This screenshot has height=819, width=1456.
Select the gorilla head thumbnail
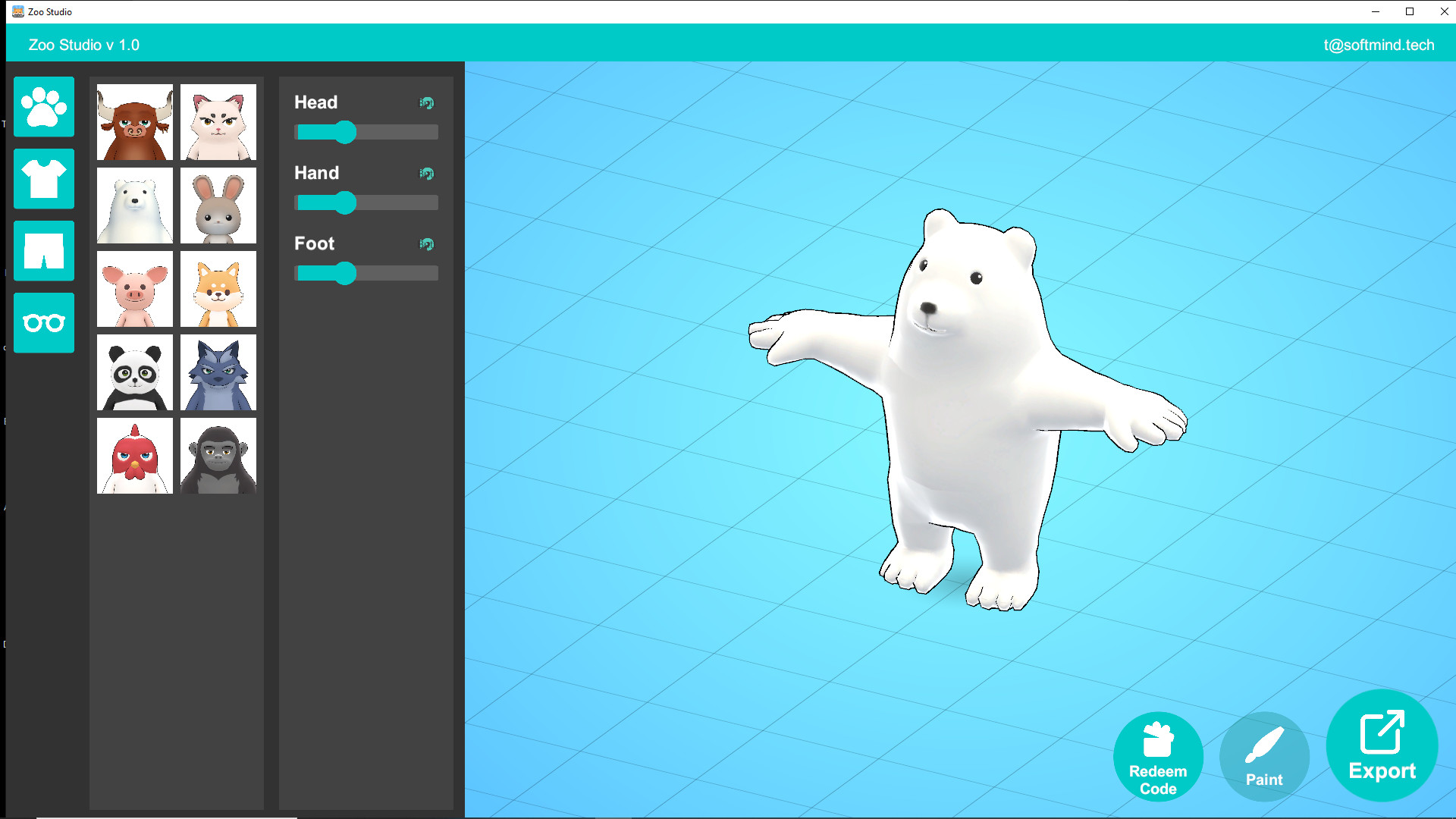point(218,456)
